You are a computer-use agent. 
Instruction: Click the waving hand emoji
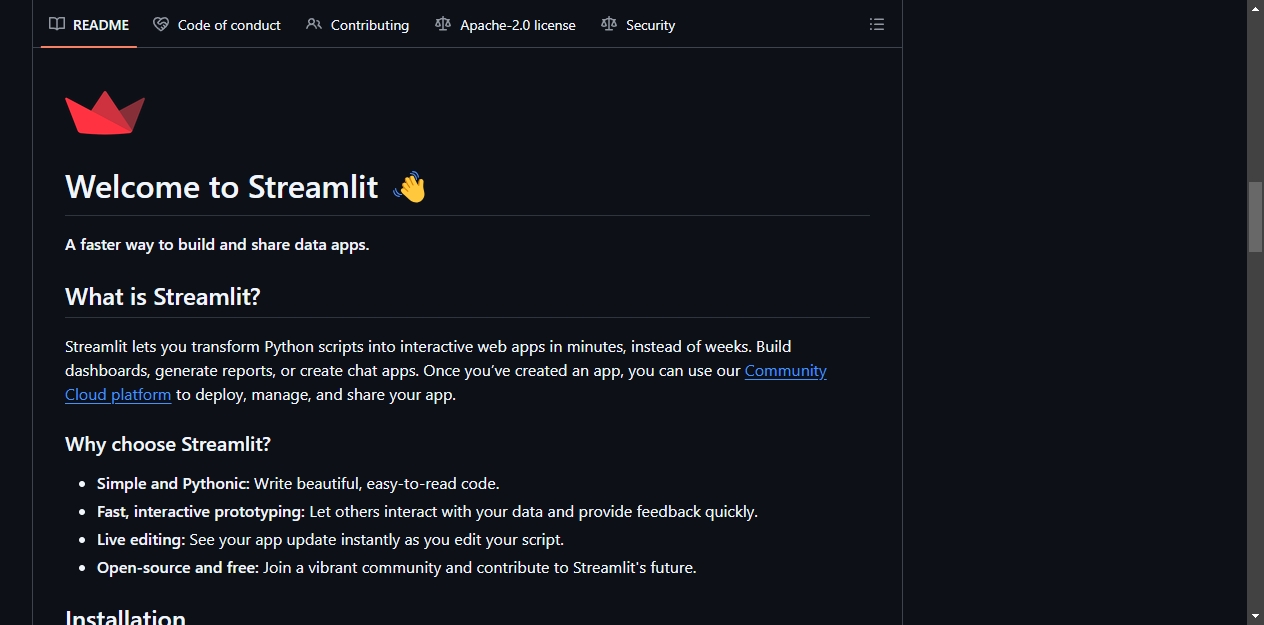pyautogui.click(x=409, y=187)
